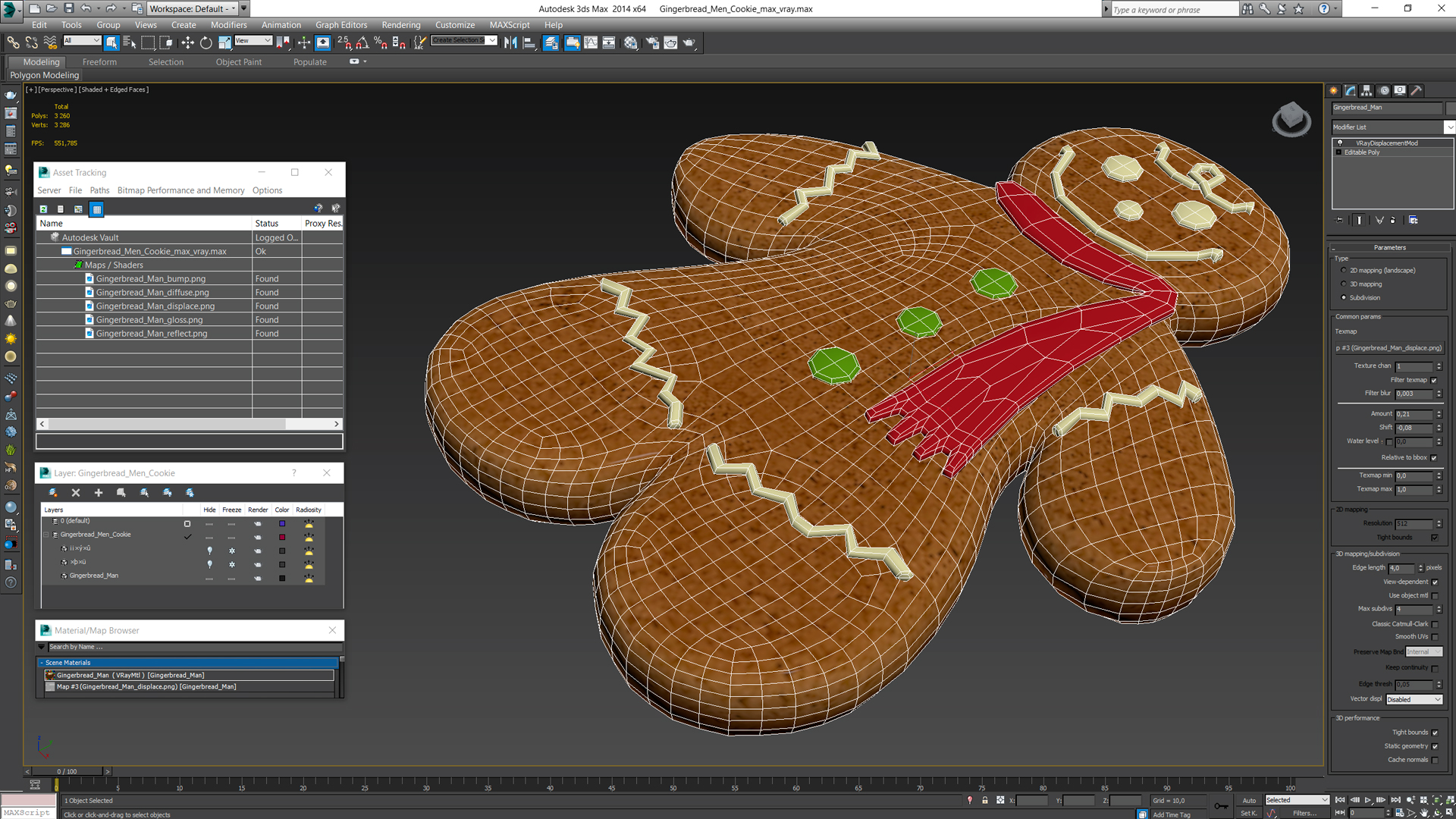This screenshot has height=819, width=1456.
Task: Open the Modifiers menu
Action: click(x=228, y=25)
